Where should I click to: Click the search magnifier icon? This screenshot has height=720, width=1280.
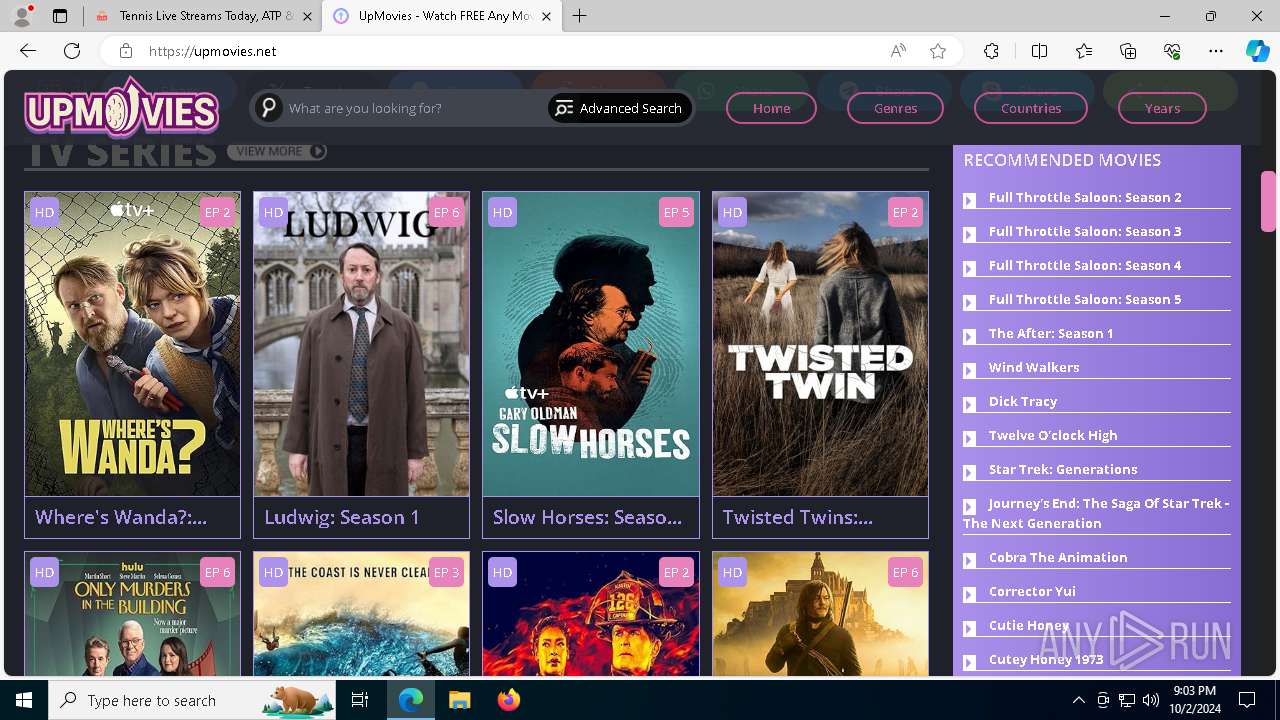click(268, 108)
